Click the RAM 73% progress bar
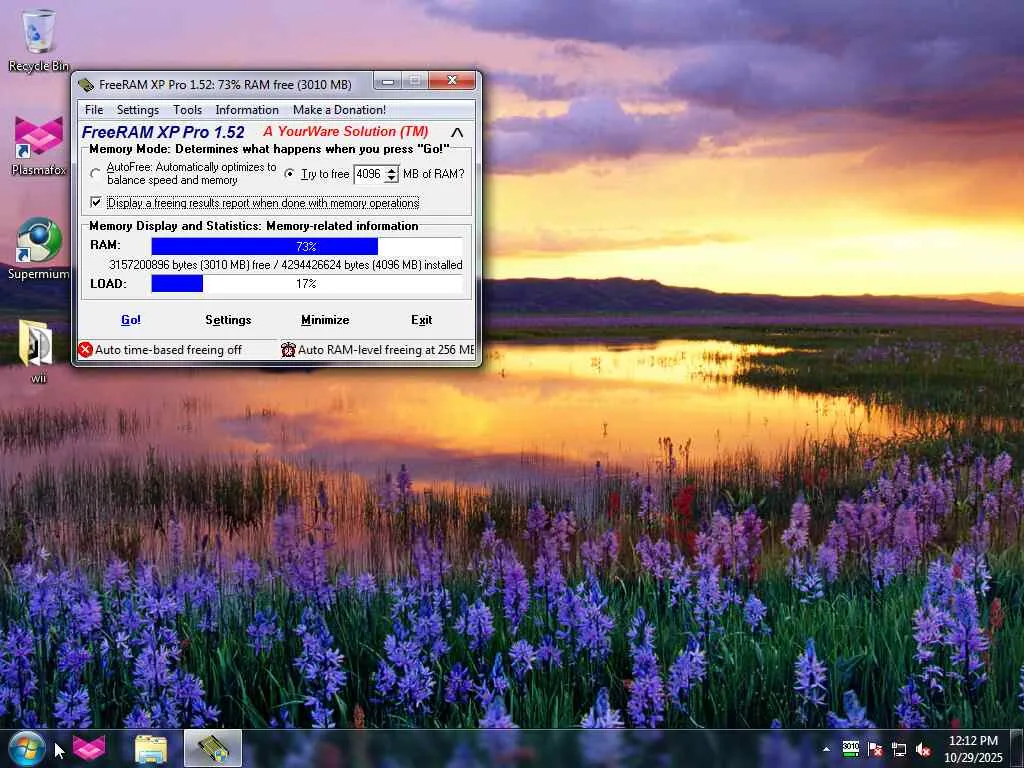Screen dimensions: 1024x768 [307, 246]
